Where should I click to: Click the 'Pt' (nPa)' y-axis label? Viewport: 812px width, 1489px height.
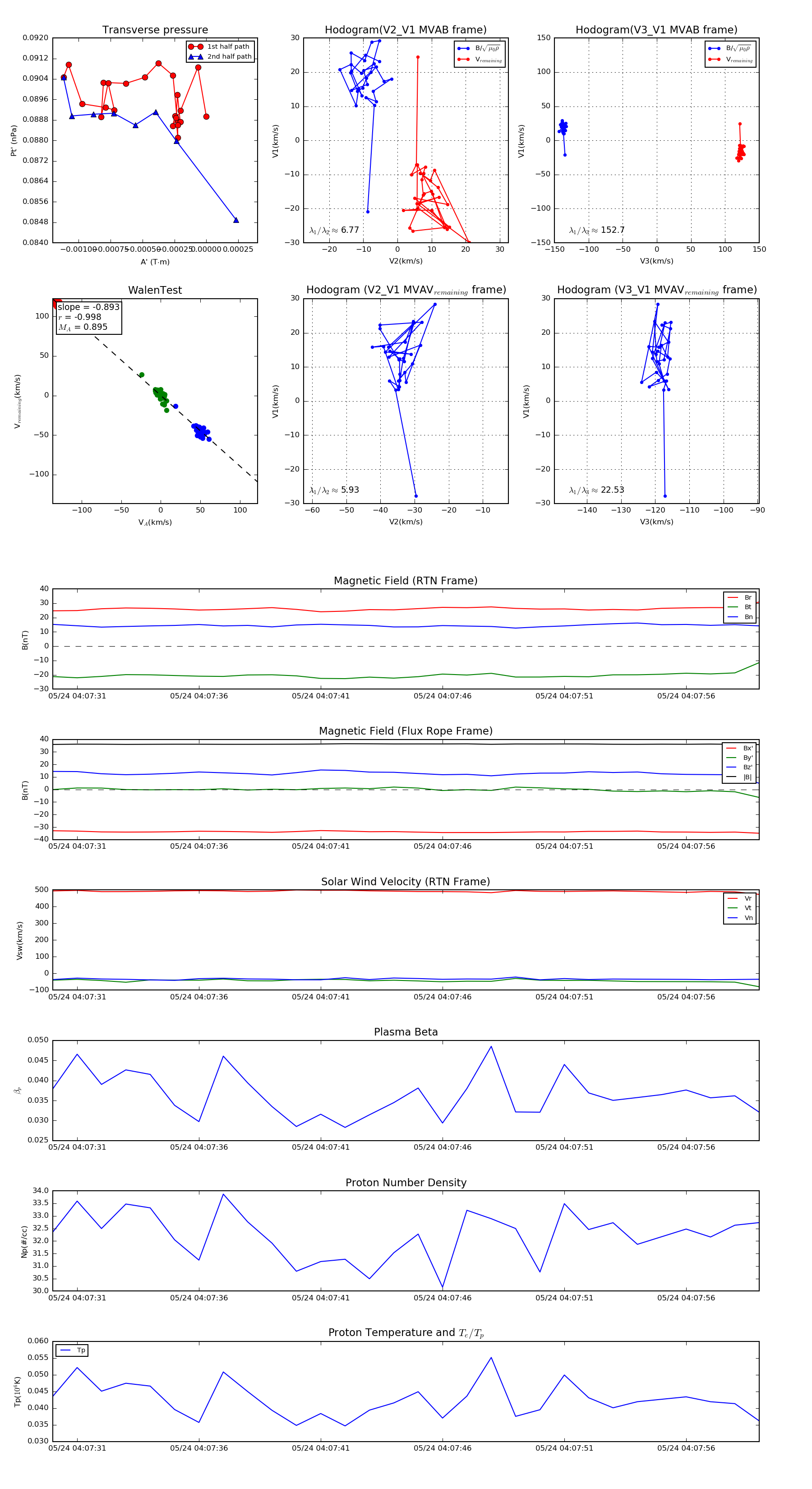pos(14,140)
